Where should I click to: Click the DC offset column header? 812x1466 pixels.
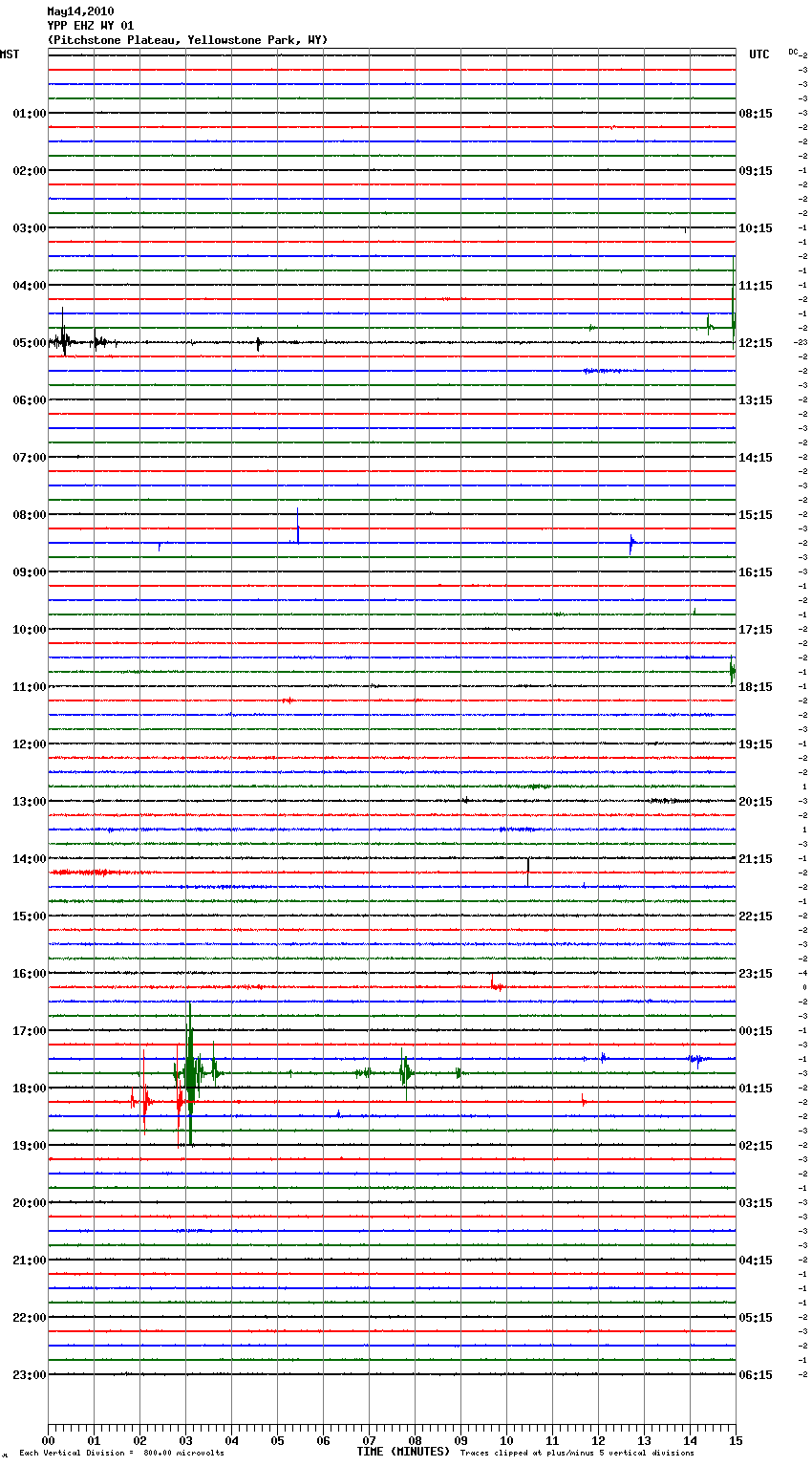(x=793, y=52)
